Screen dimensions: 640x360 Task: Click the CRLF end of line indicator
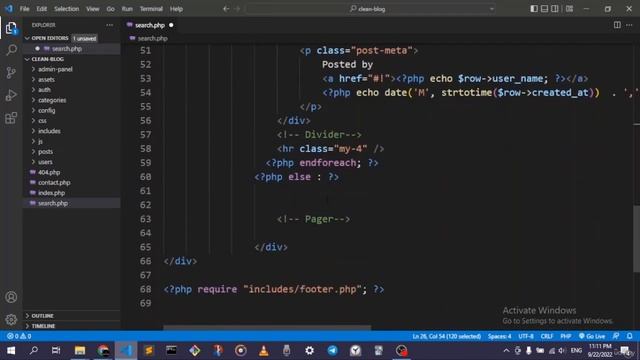click(547, 336)
